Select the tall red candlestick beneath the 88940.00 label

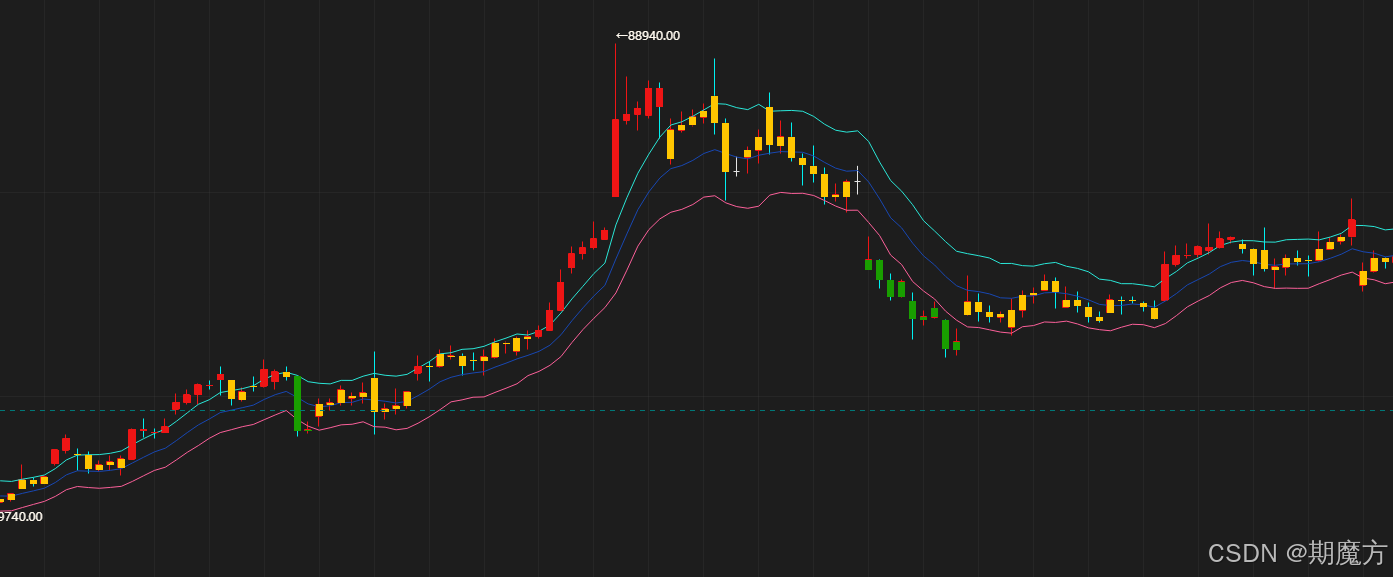(x=615, y=158)
